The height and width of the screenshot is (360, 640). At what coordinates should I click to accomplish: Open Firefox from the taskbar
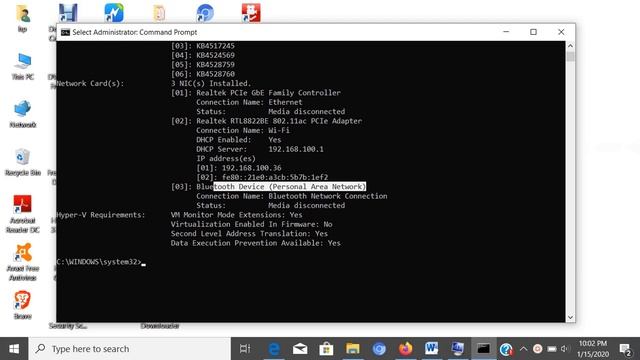(405, 349)
